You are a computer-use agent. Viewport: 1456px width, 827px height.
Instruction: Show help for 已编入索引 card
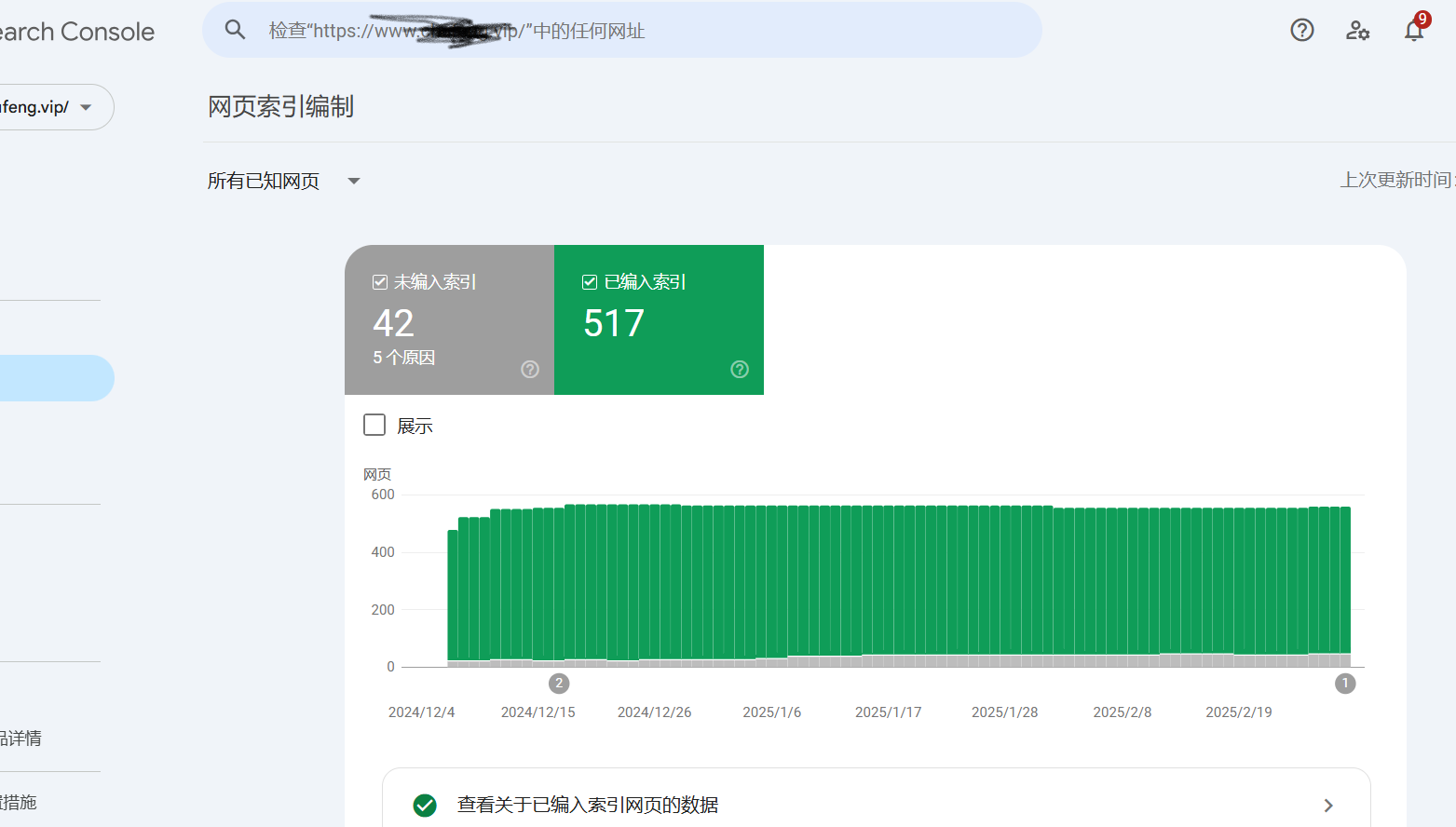(740, 370)
